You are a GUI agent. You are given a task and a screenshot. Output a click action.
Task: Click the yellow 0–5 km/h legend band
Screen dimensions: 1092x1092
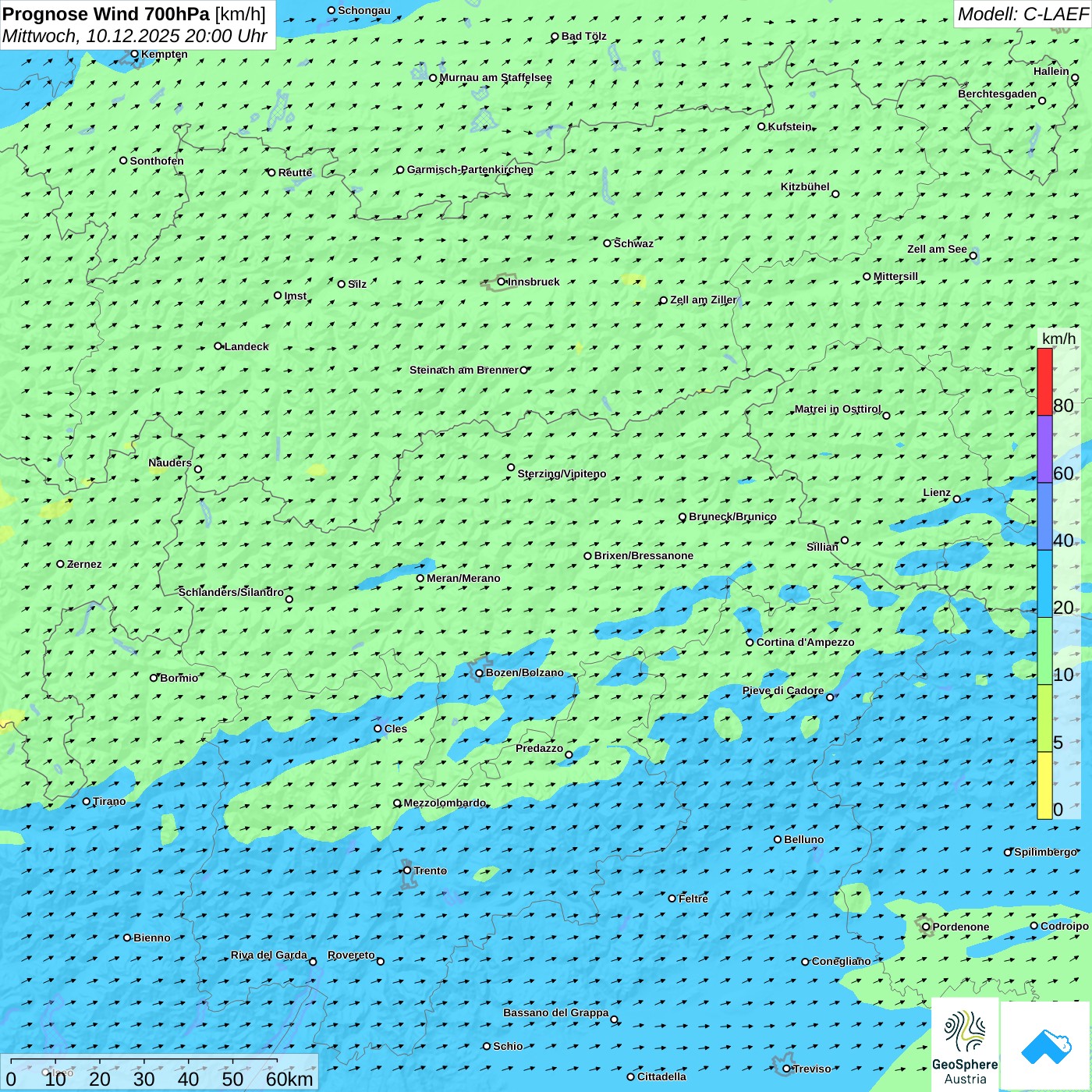click(1044, 785)
